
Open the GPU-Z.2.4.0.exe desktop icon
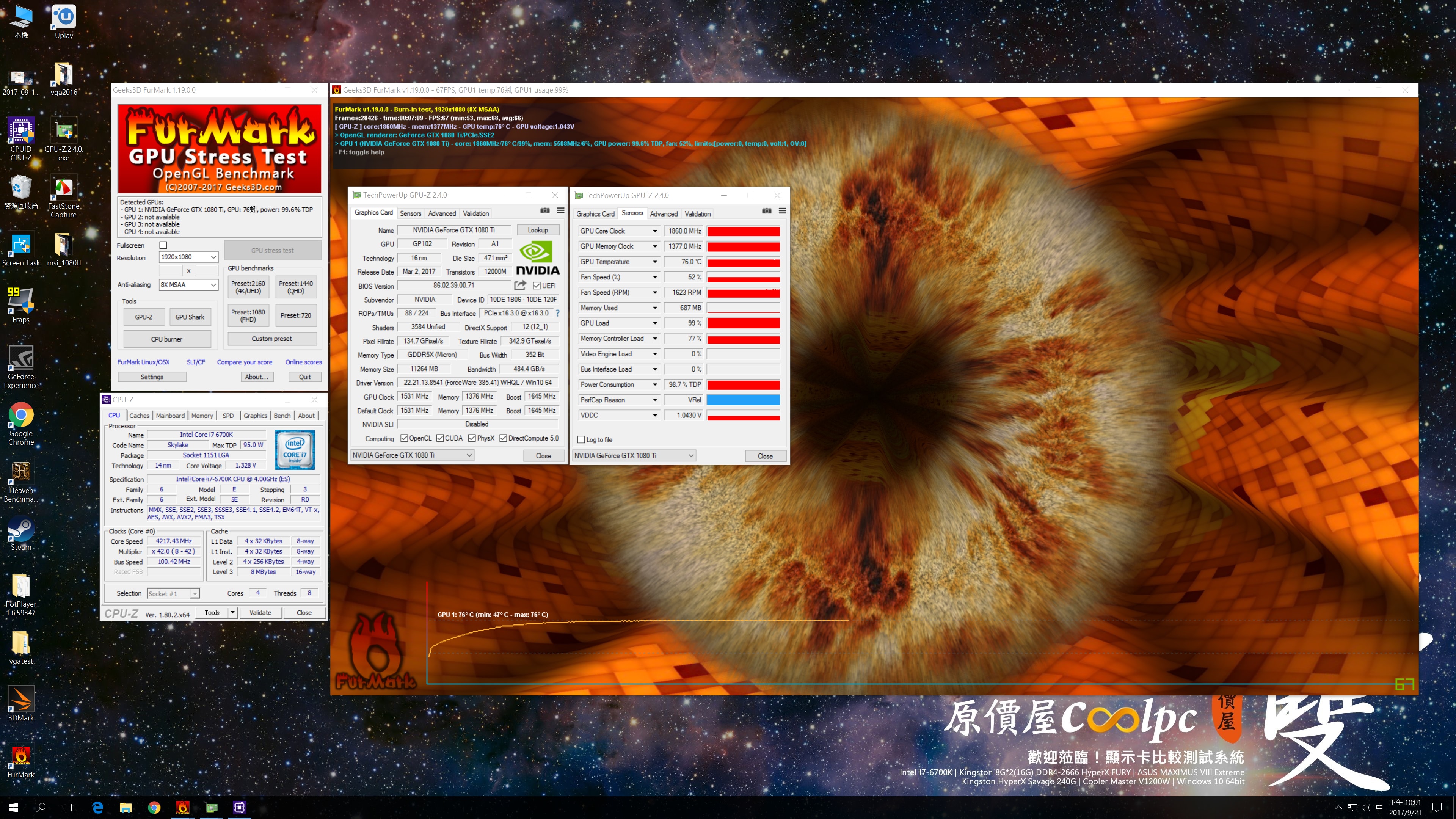[x=64, y=139]
